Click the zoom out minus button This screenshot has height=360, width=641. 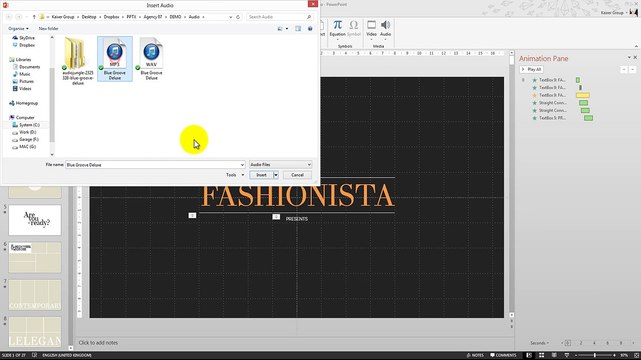[576, 355]
